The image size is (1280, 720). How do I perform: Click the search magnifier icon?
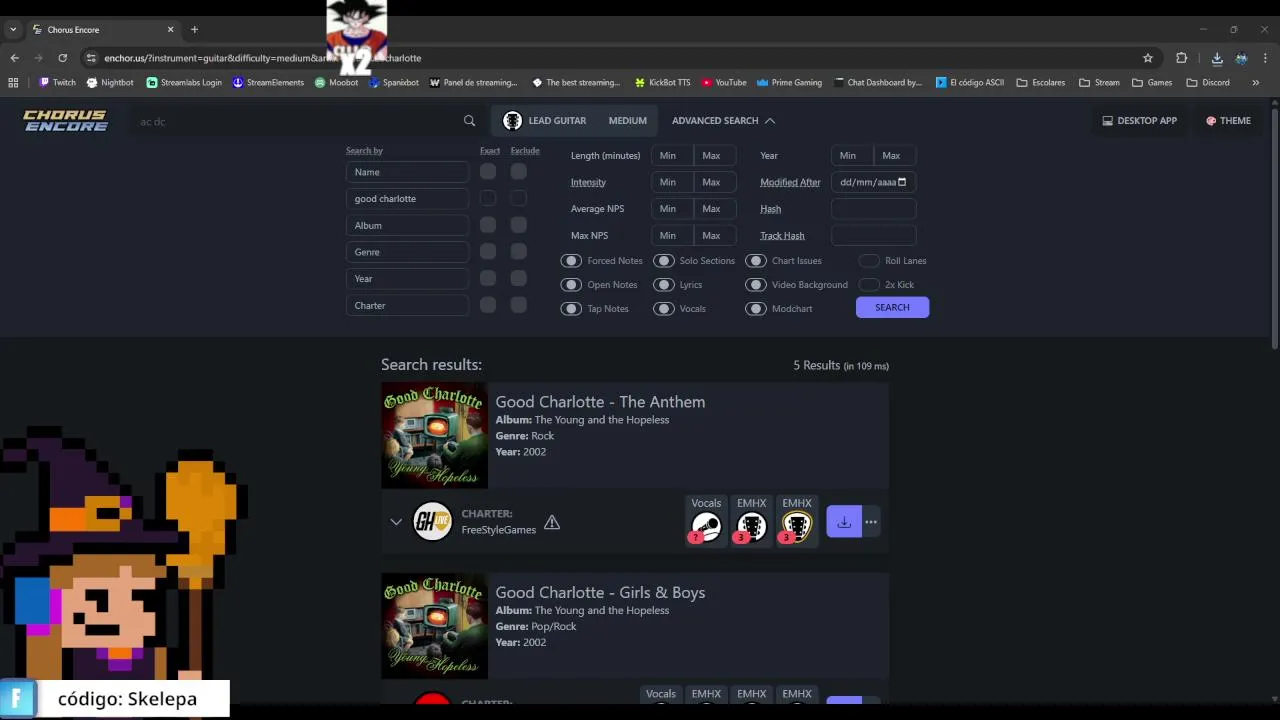(469, 121)
